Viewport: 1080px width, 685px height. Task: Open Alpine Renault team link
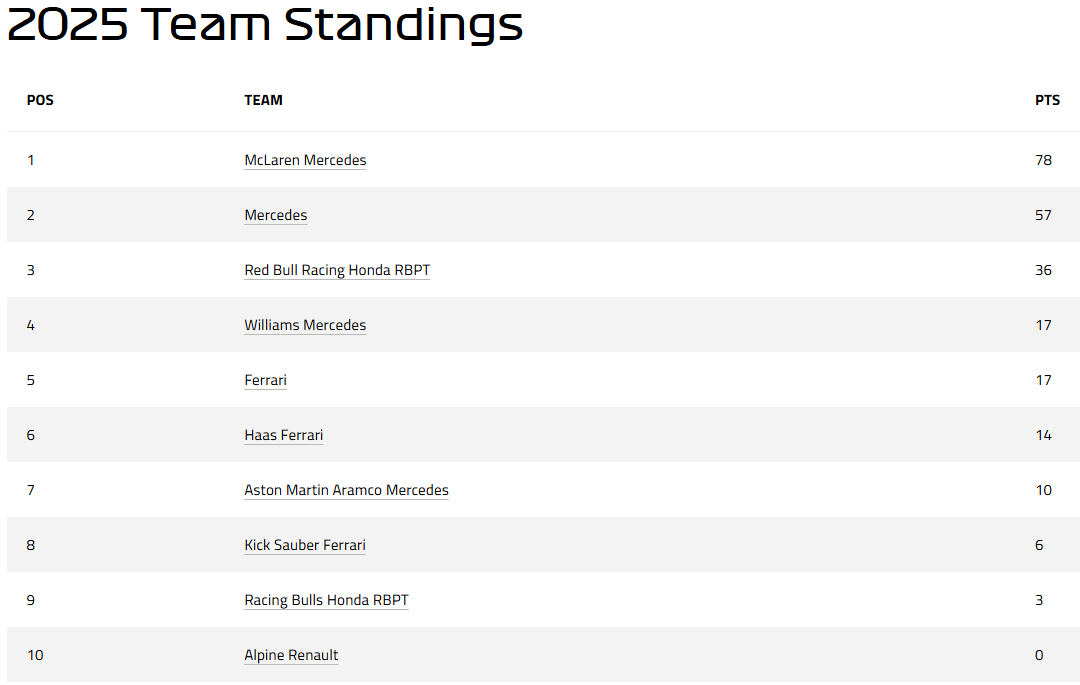click(x=291, y=655)
